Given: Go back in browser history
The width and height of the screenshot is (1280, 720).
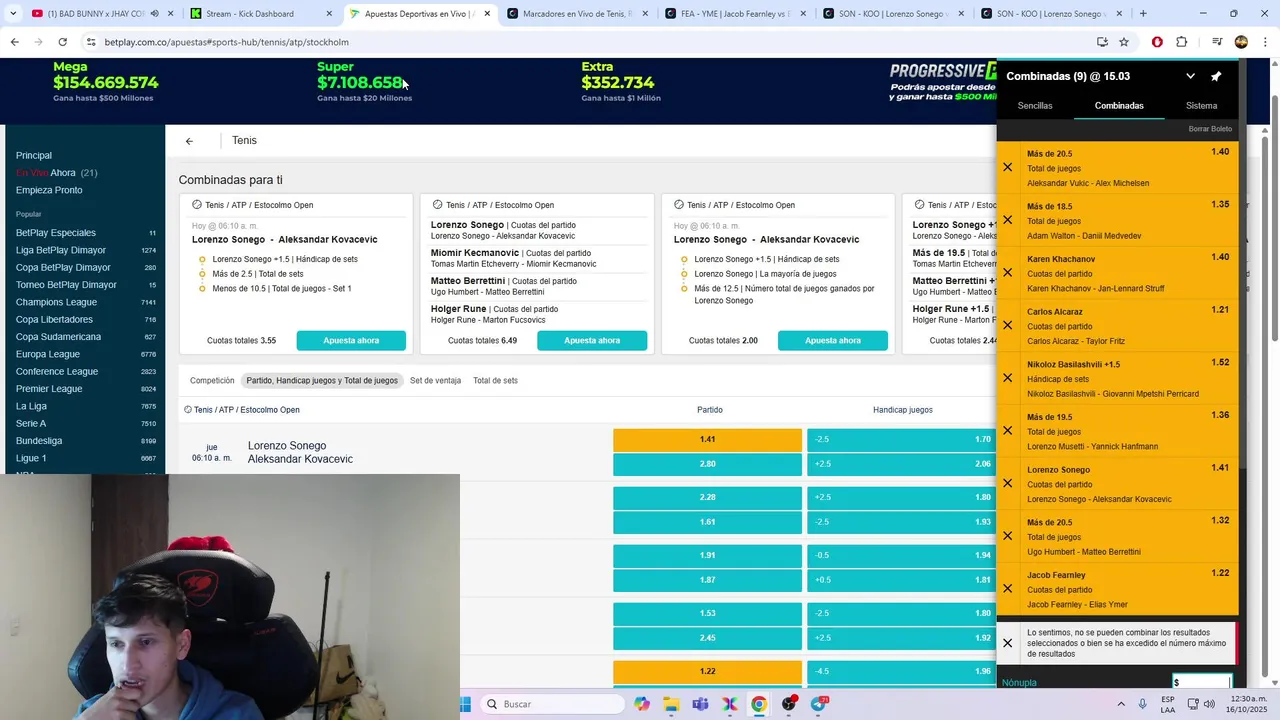Looking at the screenshot, I should tap(14, 42).
